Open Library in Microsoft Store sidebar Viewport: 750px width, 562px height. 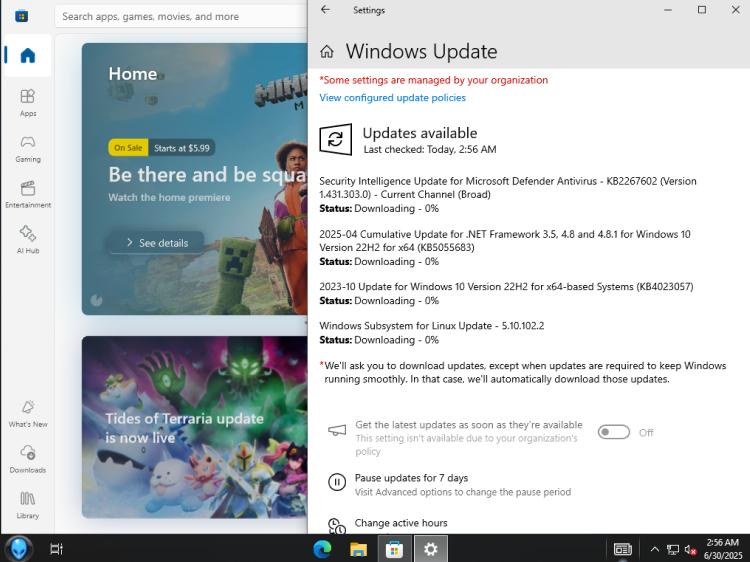(x=28, y=505)
